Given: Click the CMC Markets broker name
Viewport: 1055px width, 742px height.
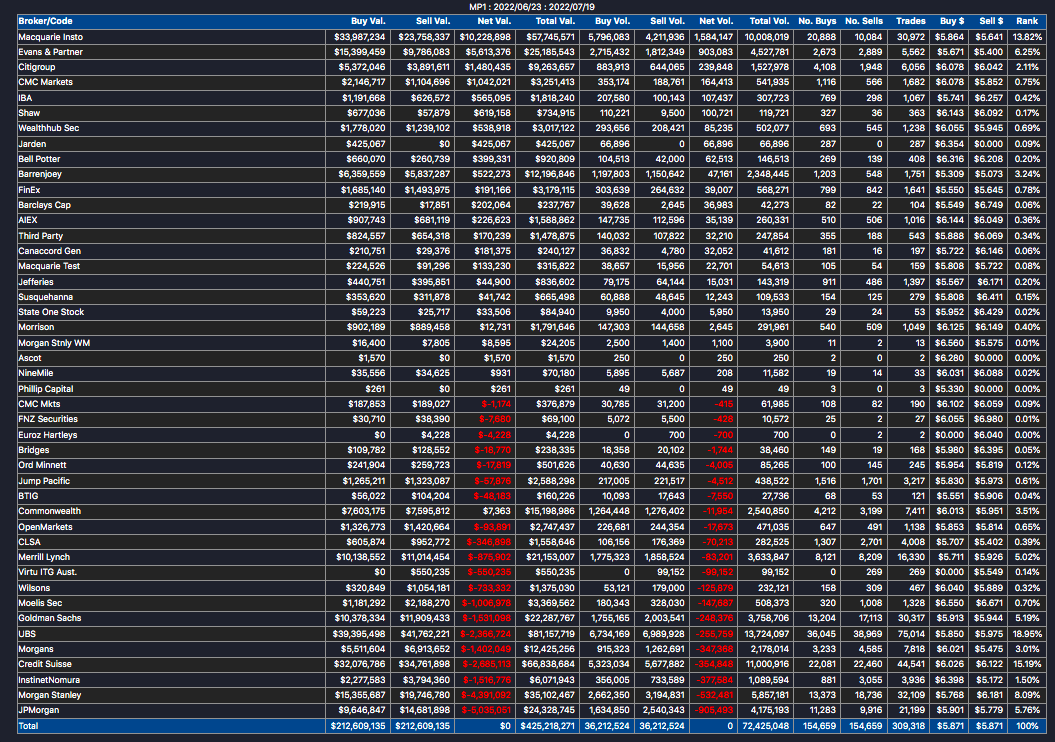Looking at the screenshot, I should point(46,82).
